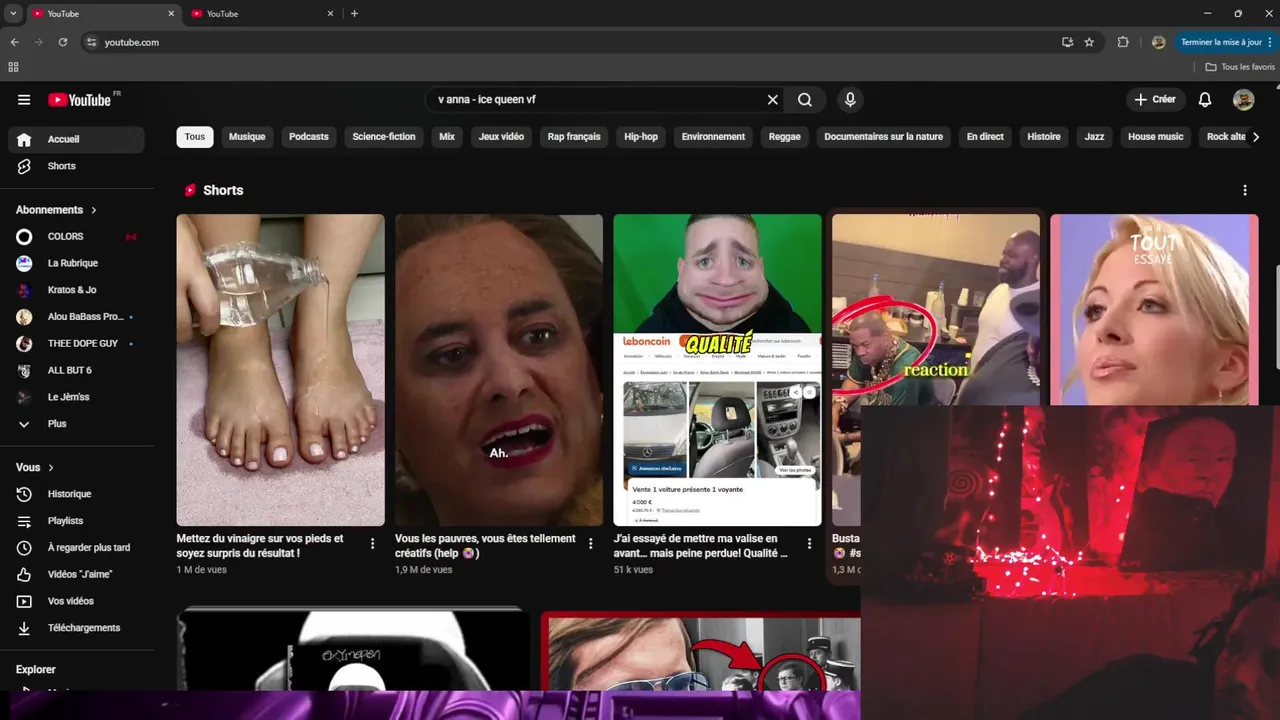
Task: Open options for the vinaigre pieds Short
Action: point(373,544)
